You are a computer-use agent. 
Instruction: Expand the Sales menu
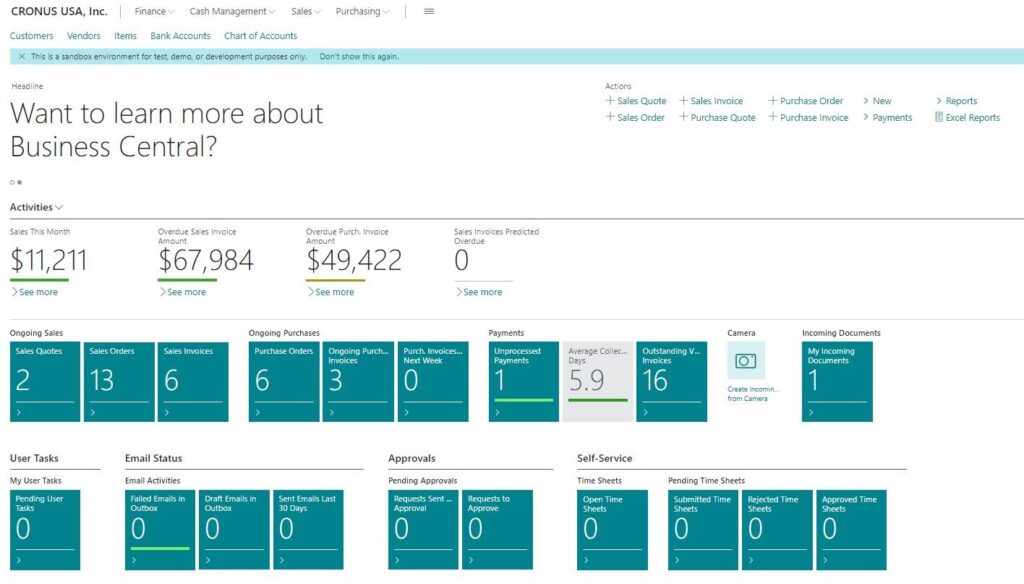[x=306, y=11]
